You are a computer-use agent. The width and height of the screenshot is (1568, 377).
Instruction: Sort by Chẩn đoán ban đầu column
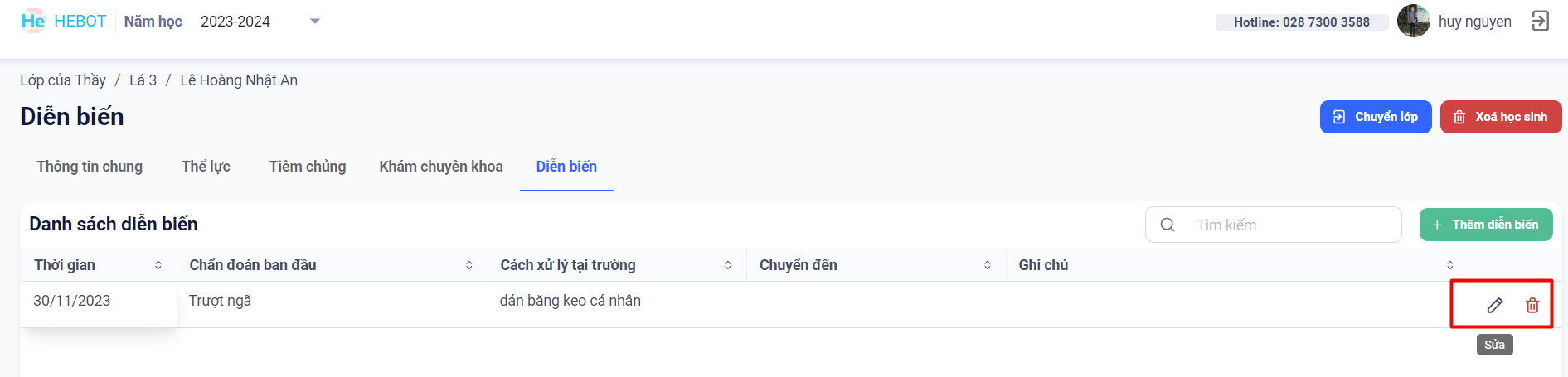[x=469, y=265]
